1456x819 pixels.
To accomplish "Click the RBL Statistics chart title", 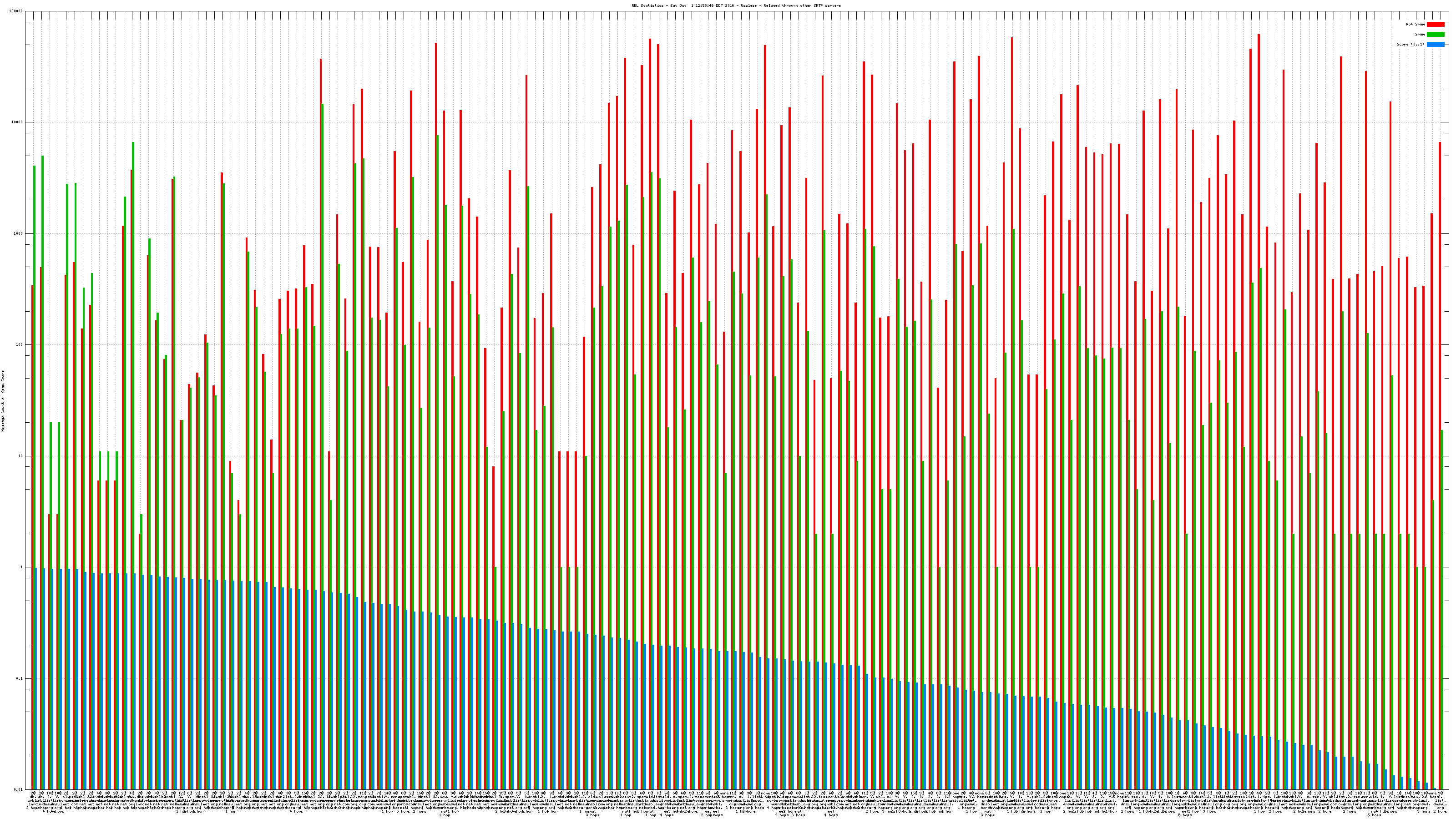I will (x=736, y=5).
